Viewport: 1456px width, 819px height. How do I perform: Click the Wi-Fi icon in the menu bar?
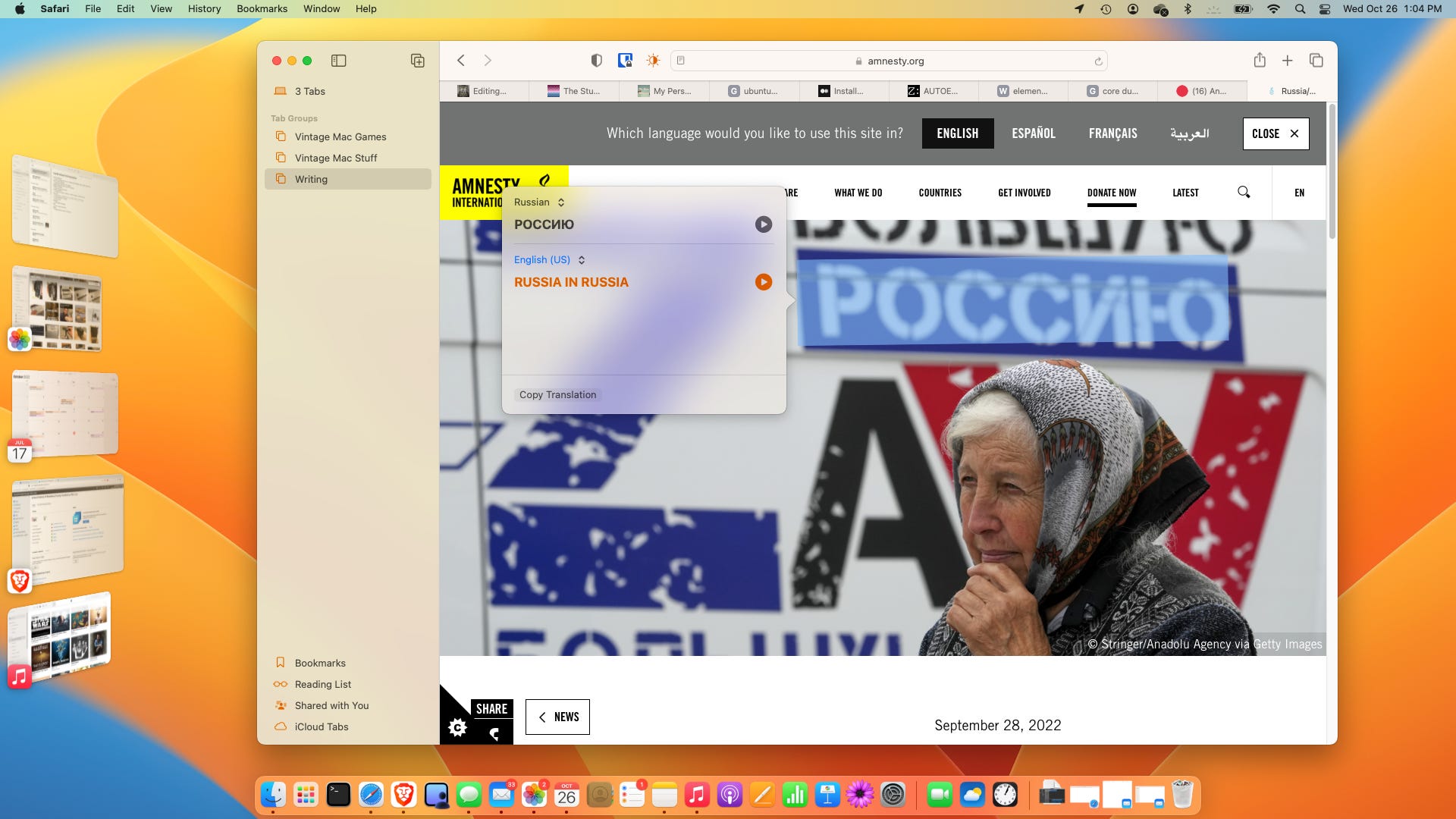pyautogui.click(x=1273, y=8)
